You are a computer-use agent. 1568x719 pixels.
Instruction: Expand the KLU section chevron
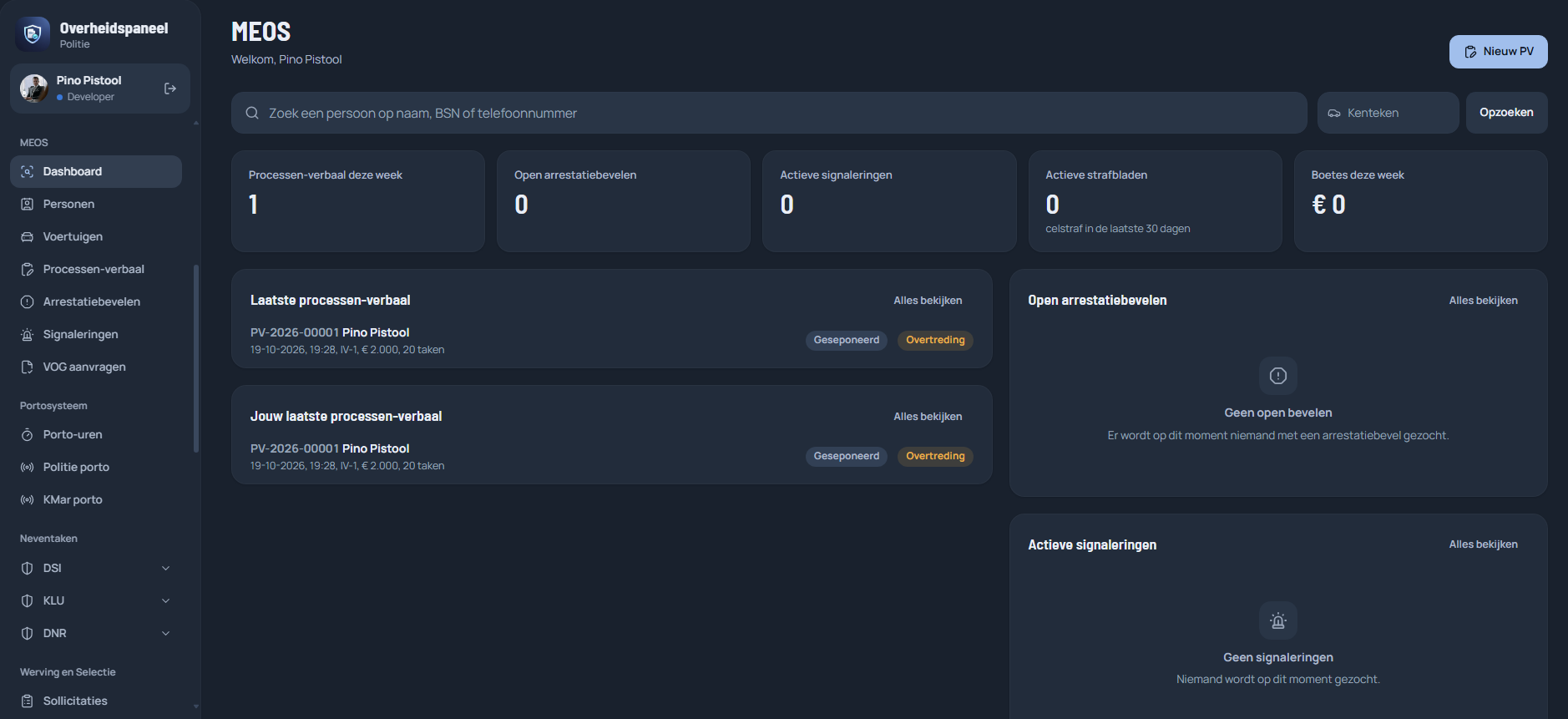(x=165, y=600)
